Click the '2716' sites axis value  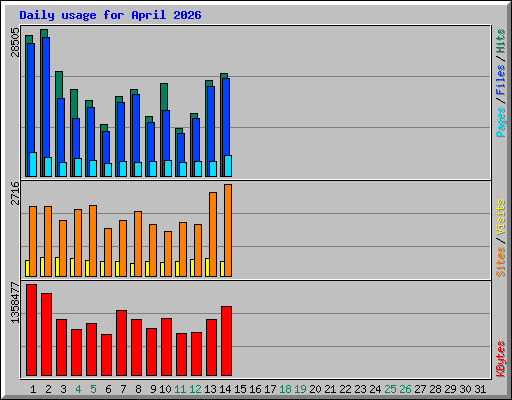(15, 193)
